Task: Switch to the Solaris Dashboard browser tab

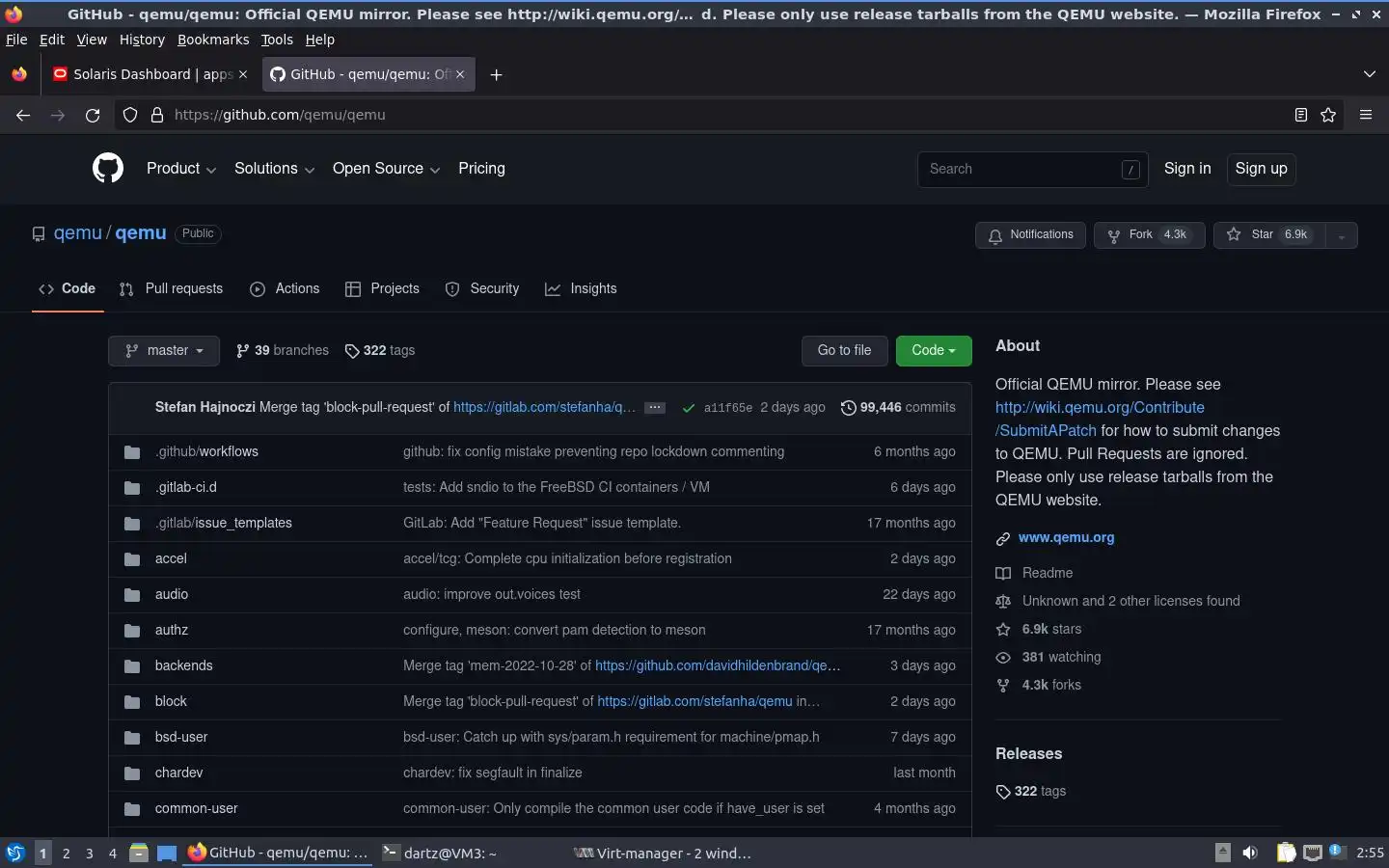Action: [150, 74]
